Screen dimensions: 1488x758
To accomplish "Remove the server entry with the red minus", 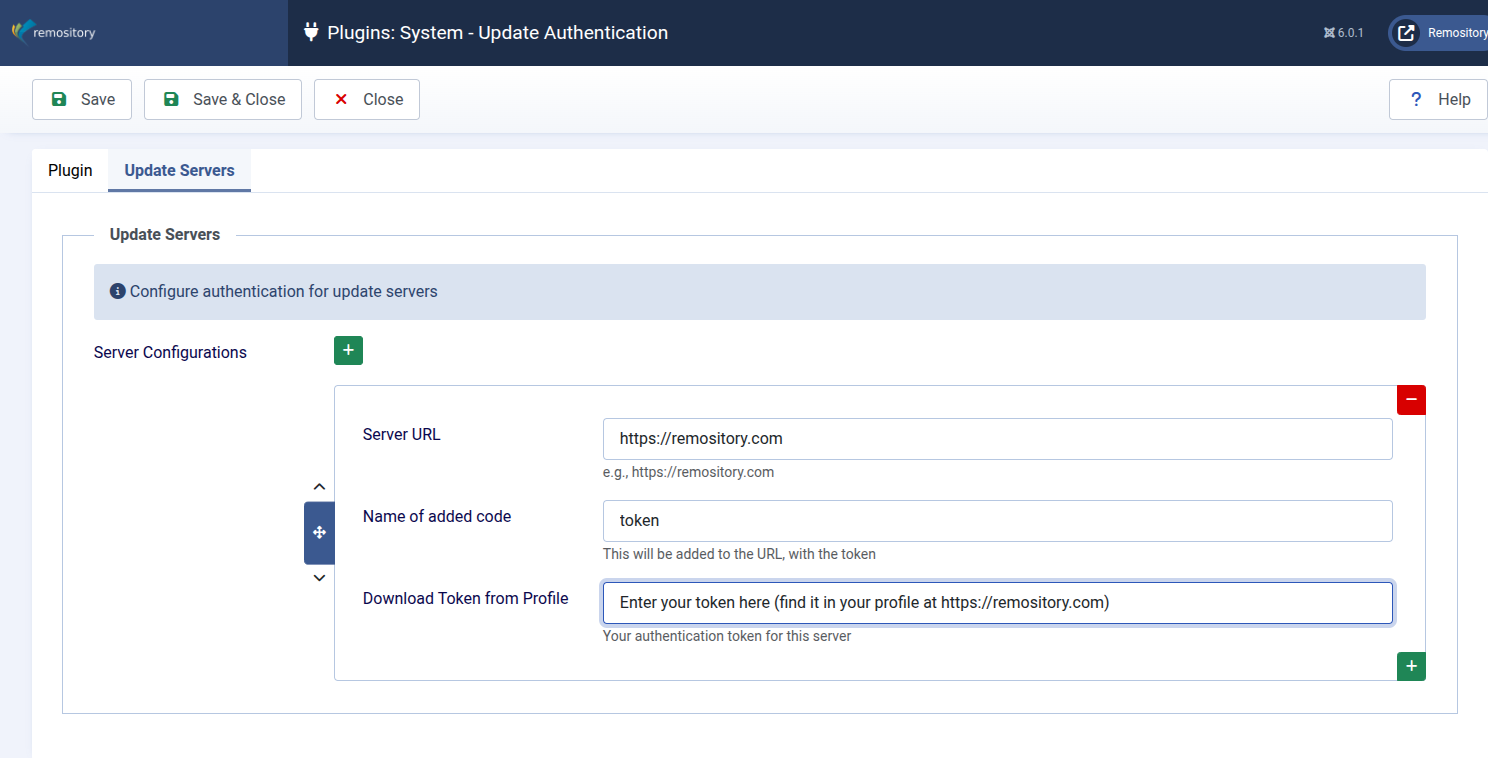I will point(1411,400).
